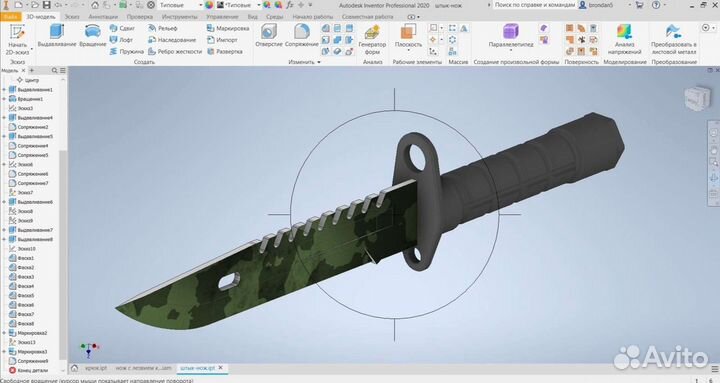Open the Help question mark
The image size is (720, 383).
click(x=656, y=5)
